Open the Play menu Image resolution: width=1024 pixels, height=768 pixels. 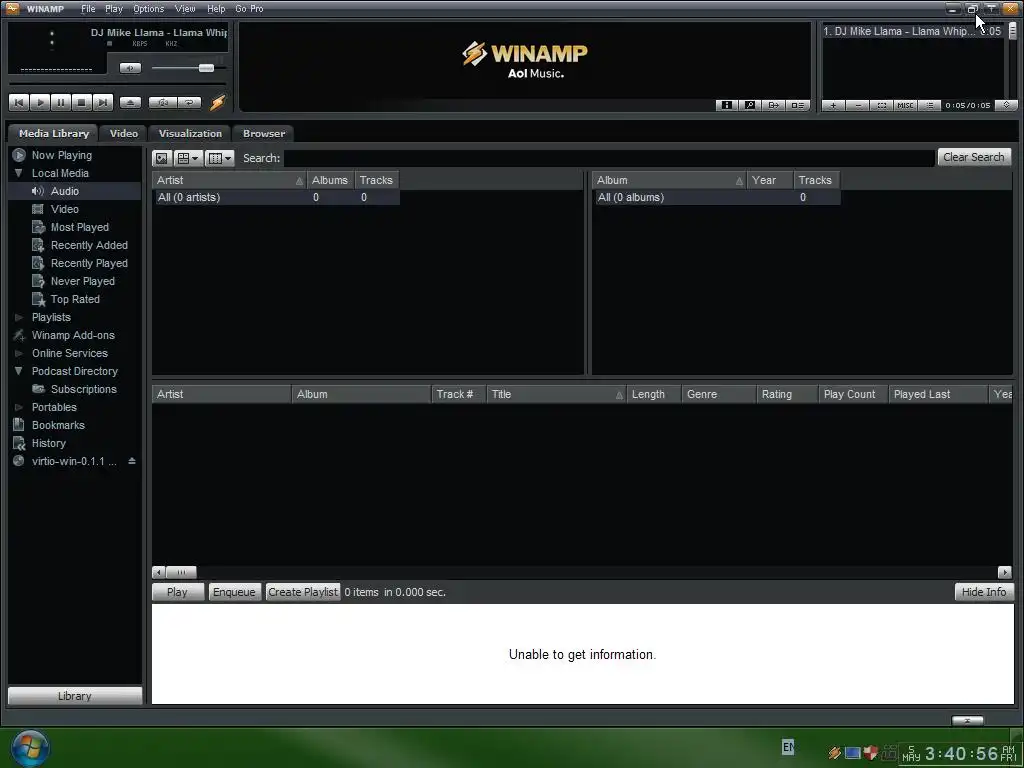(114, 8)
